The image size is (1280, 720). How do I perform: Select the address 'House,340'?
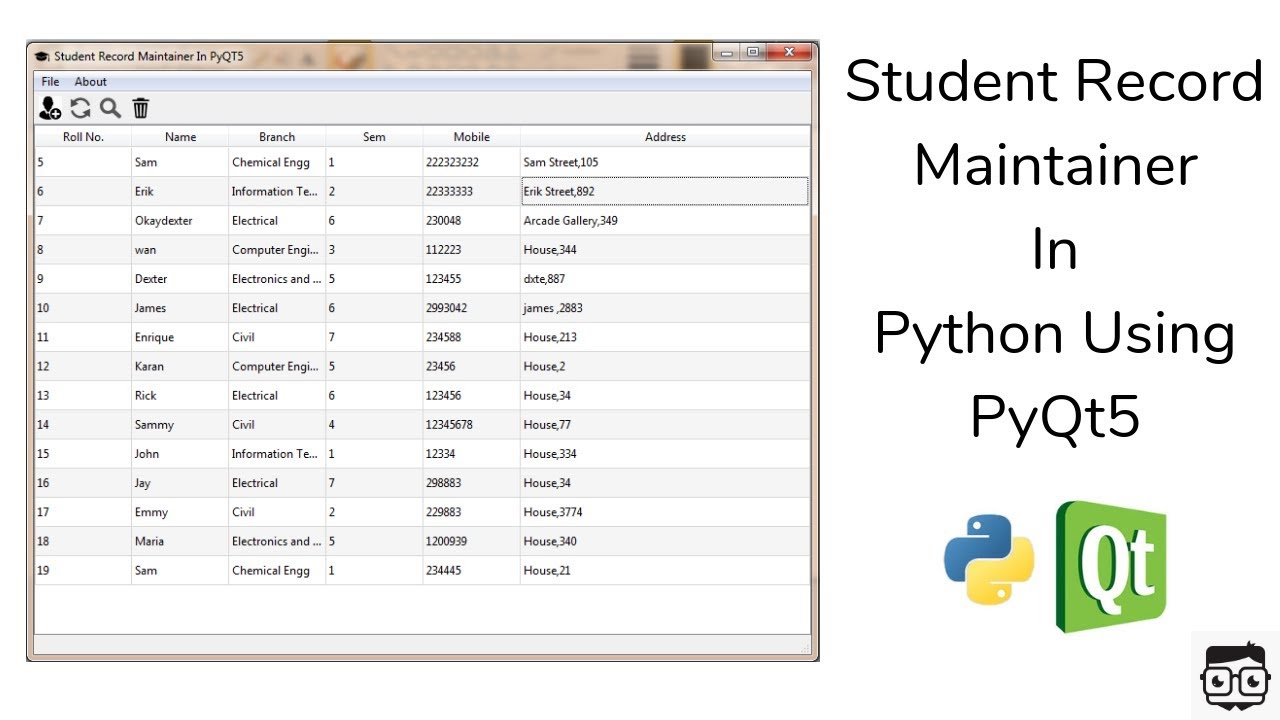[665, 541]
